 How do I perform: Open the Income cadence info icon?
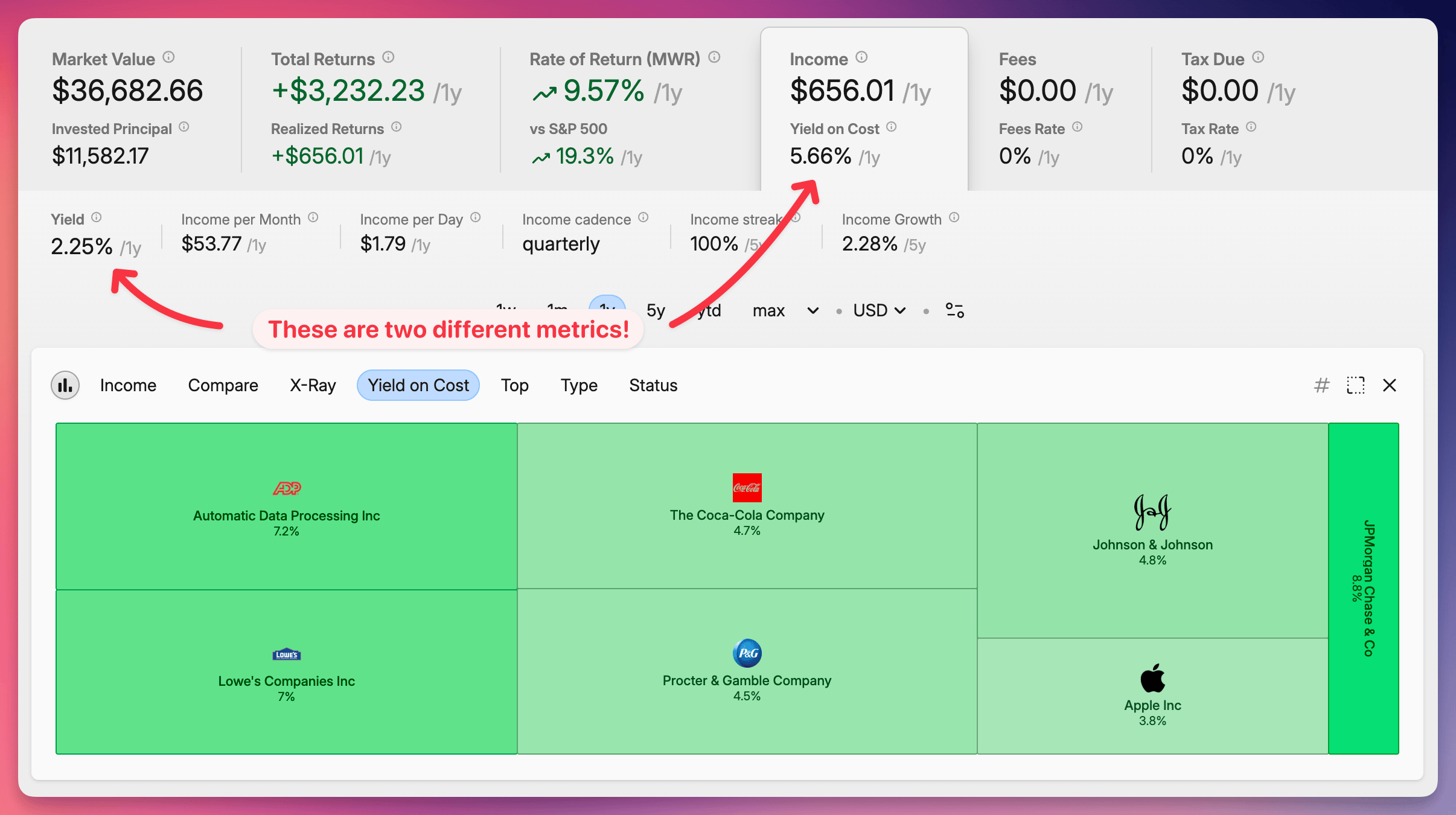(x=643, y=217)
